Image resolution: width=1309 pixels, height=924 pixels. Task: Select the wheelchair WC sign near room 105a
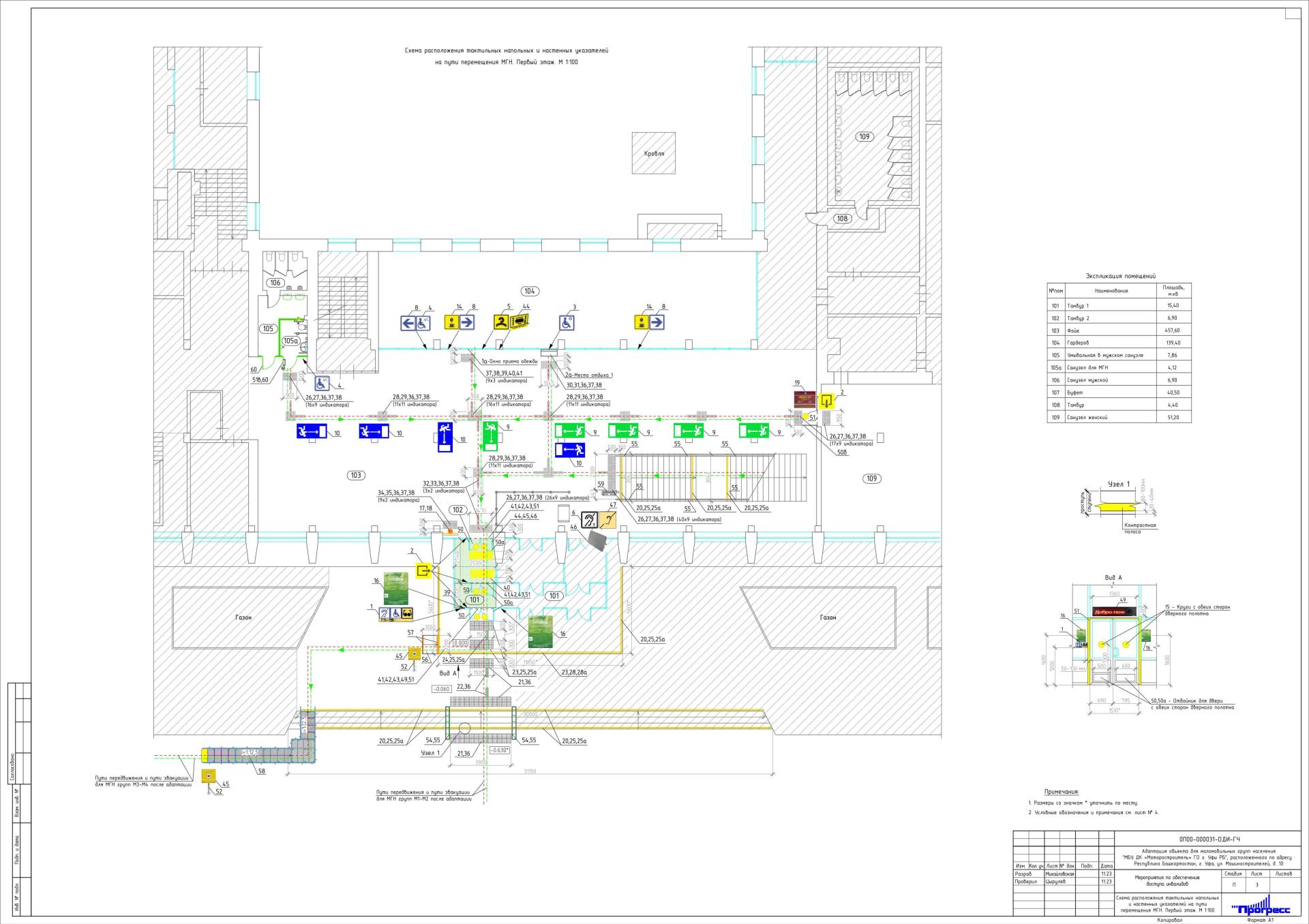coord(322,384)
